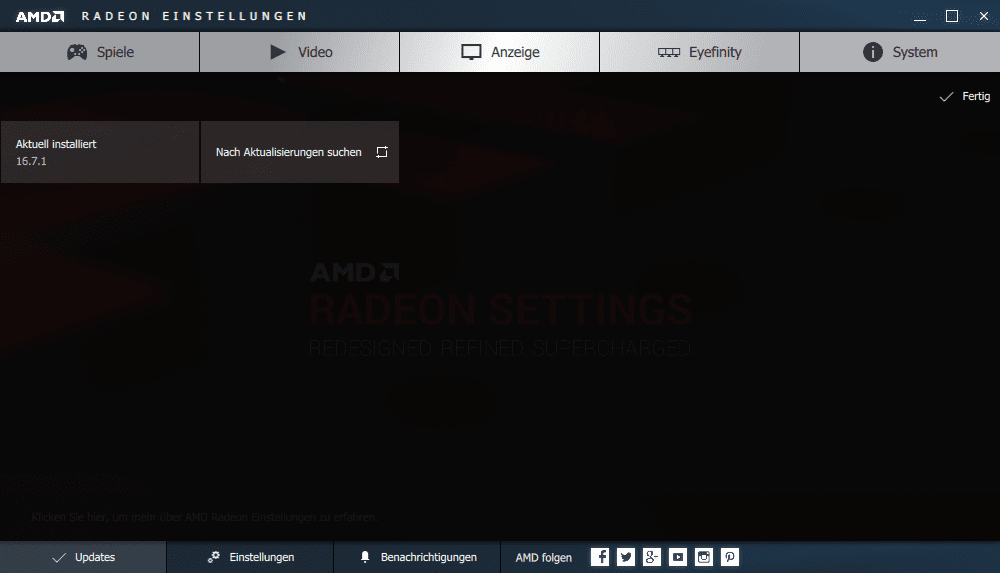This screenshot has height=573, width=1000.
Task: Maximize the Radeon Einstellungen window
Action: click(952, 17)
